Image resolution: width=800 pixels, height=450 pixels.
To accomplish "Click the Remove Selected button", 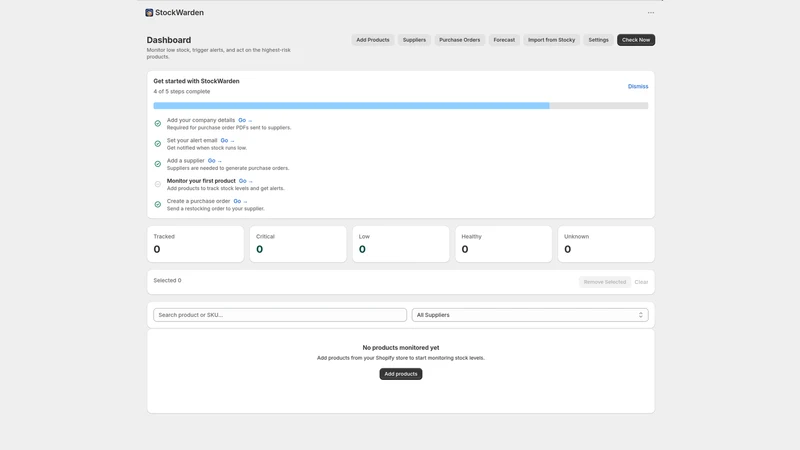I will tap(605, 282).
